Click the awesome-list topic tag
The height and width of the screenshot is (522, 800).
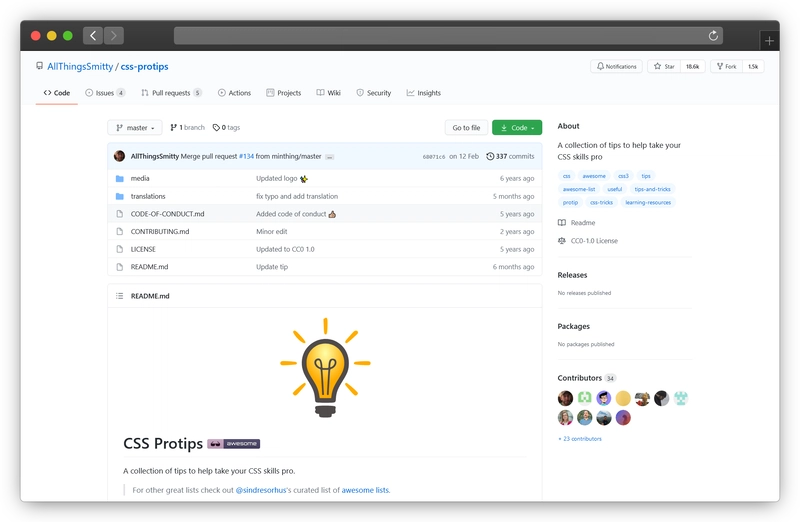579,189
